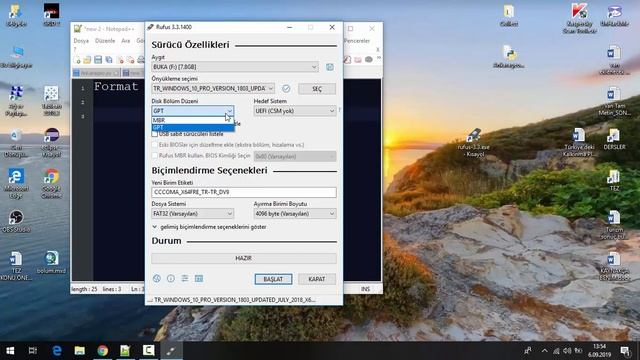This screenshot has height=360, width=640.
Task: Switch to Notepad++ from taskbar
Action: point(125,351)
